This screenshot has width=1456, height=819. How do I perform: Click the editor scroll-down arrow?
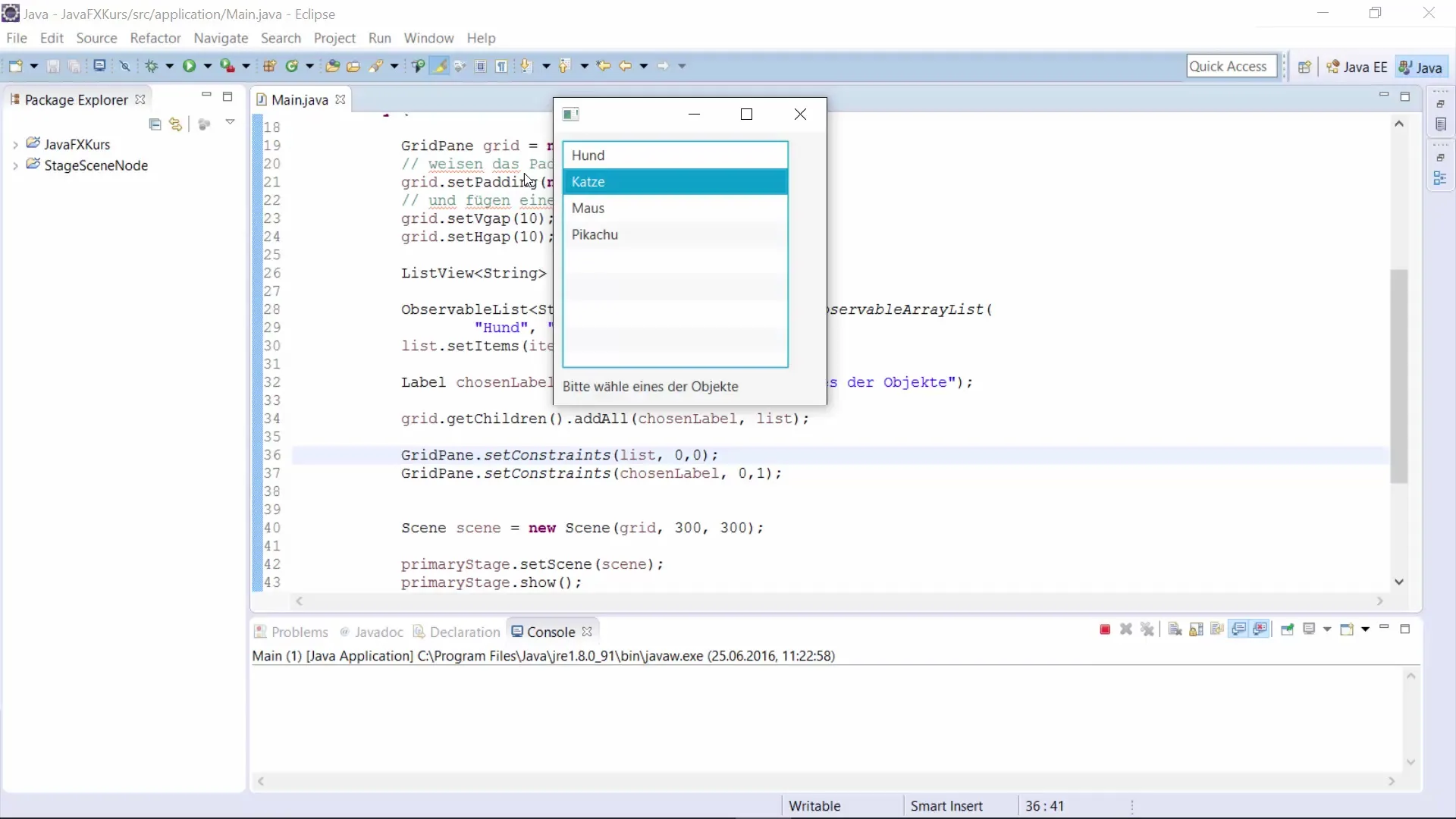point(1399,582)
